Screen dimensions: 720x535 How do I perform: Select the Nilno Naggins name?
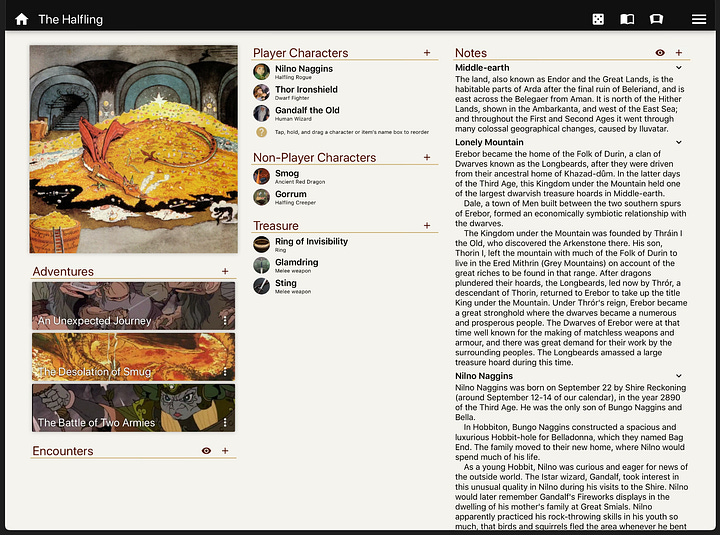pyautogui.click(x=304, y=68)
